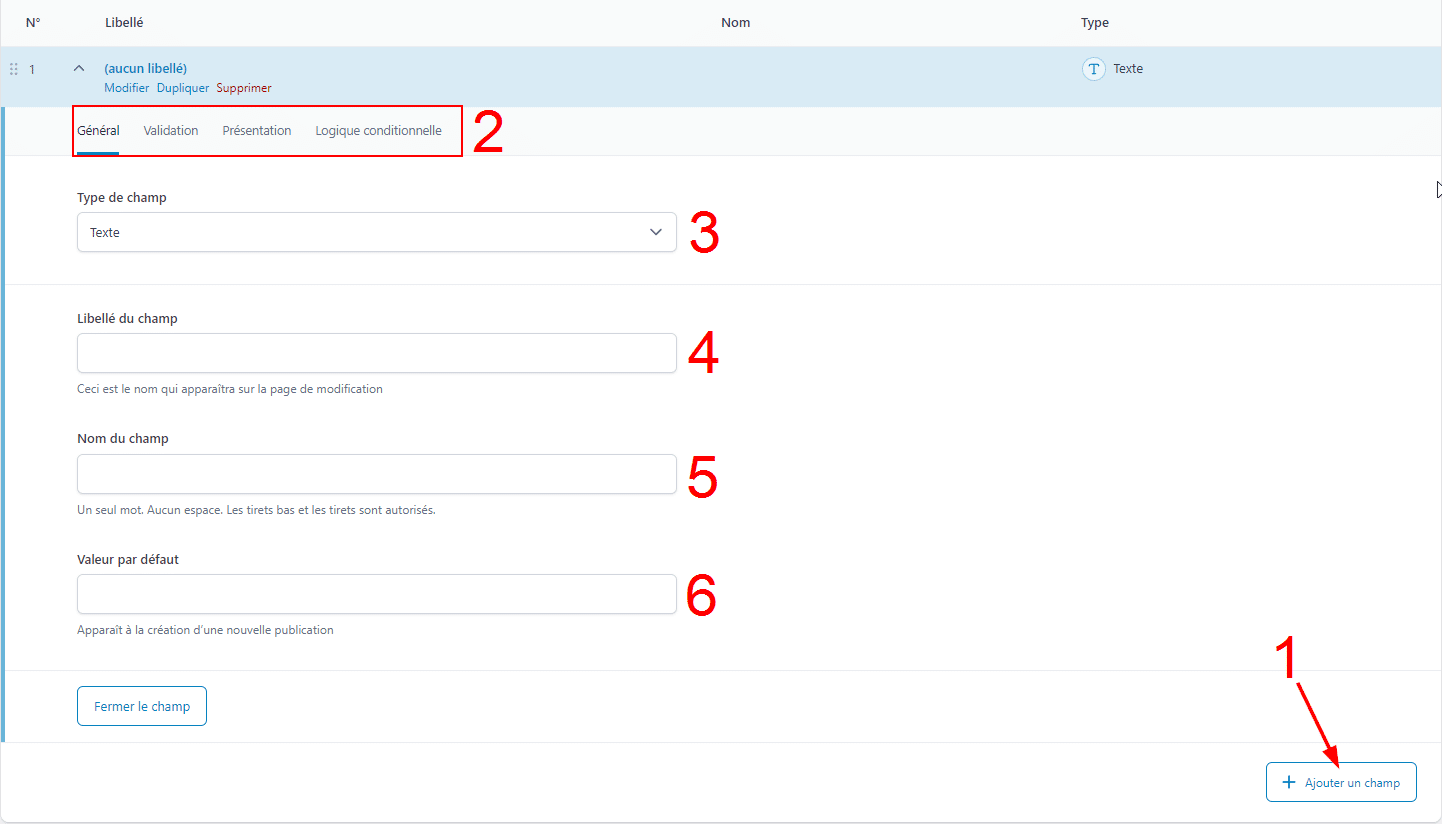Select the Présentation tab

tap(257, 131)
